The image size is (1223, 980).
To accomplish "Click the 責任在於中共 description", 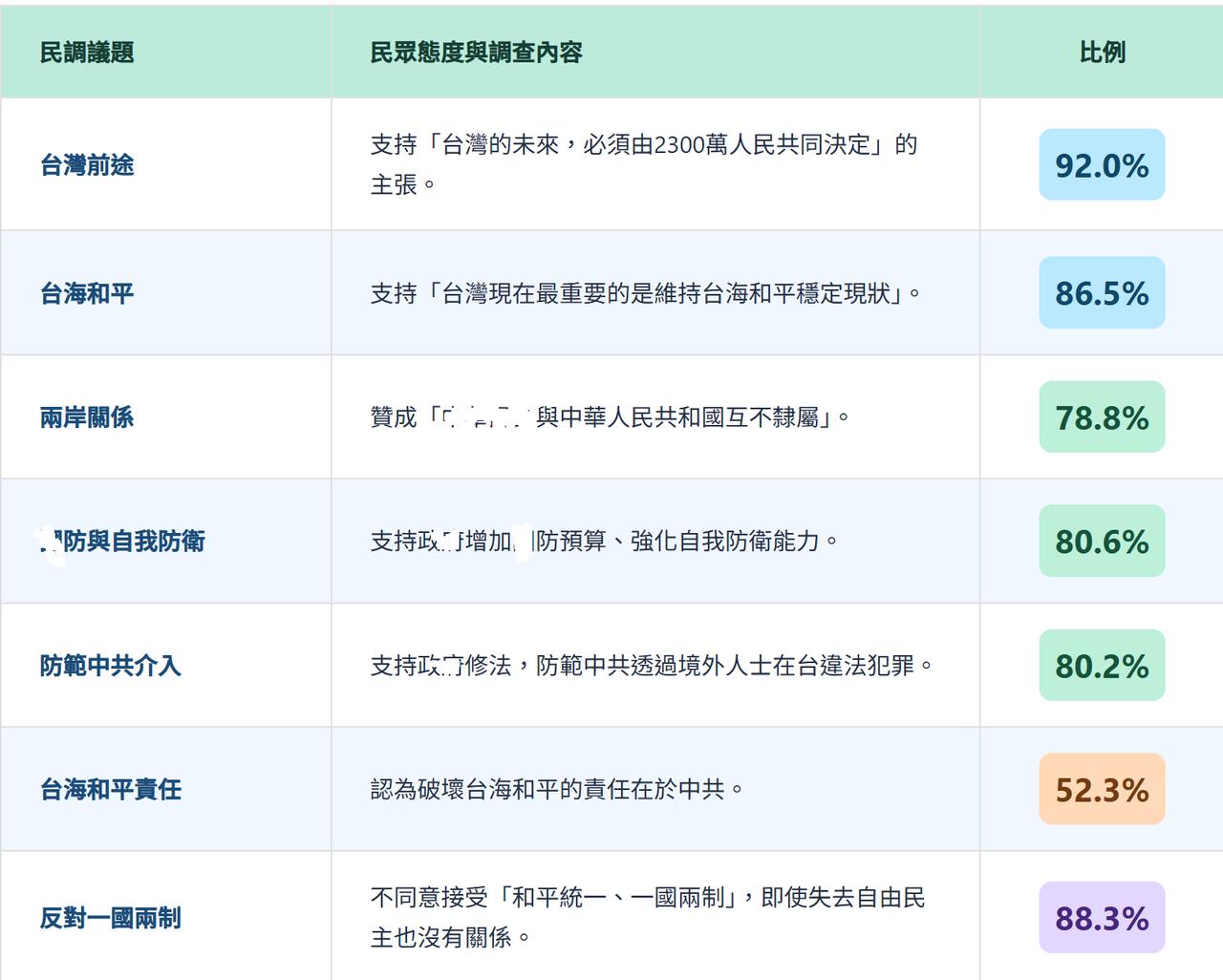I will [x=557, y=790].
